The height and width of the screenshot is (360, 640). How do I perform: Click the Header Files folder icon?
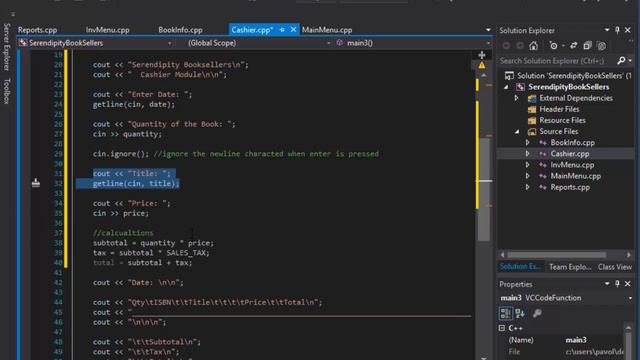click(x=532, y=109)
